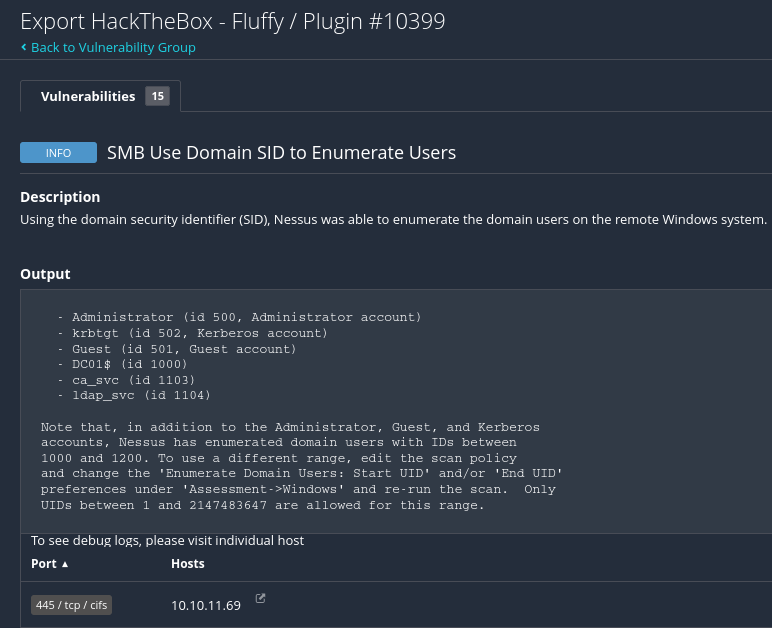The height and width of the screenshot is (628, 772).
Task: Click the Vulnerabilities count badge 15
Action: pyautogui.click(x=158, y=96)
